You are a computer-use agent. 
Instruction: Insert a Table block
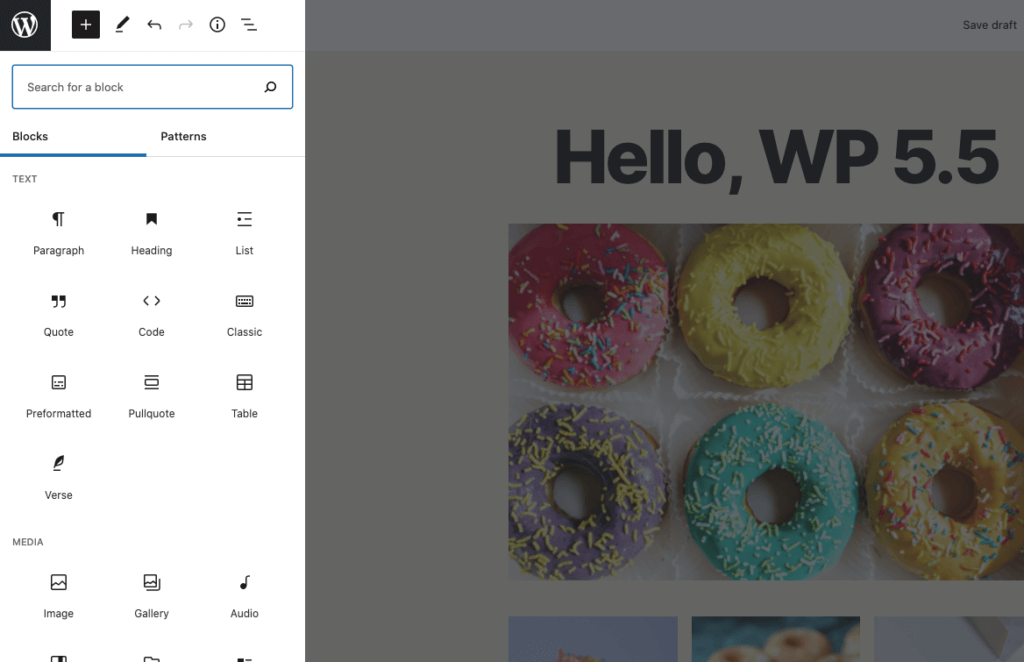click(x=244, y=396)
